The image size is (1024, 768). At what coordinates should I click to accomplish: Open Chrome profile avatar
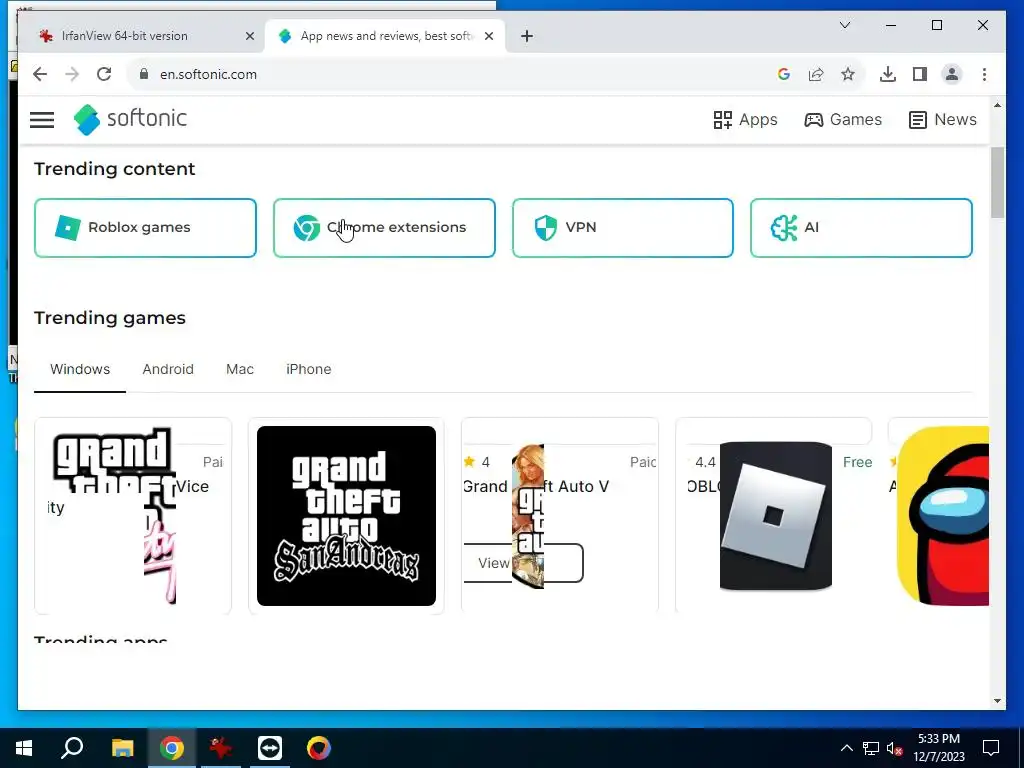tap(952, 74)
